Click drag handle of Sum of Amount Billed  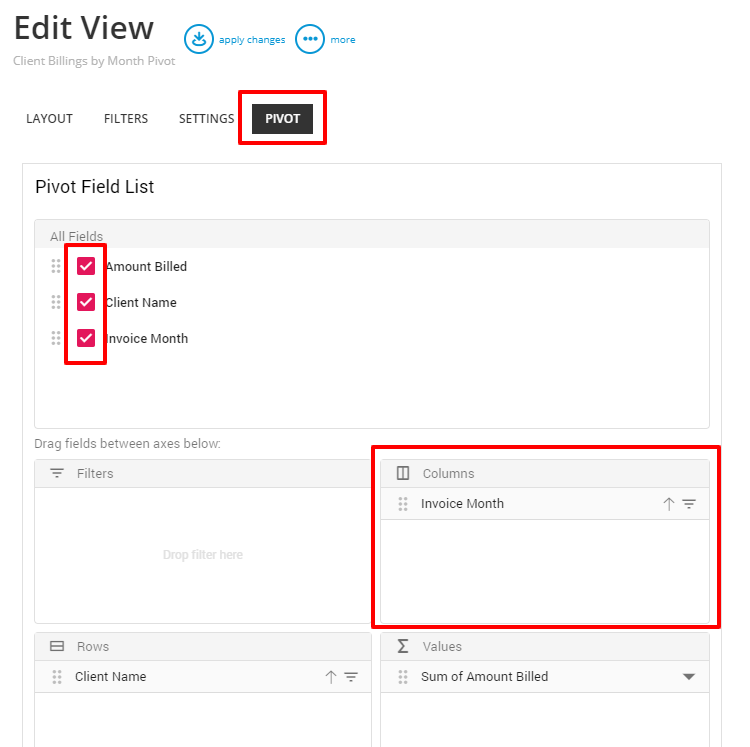pyautogui.click(x=403, y=677)
